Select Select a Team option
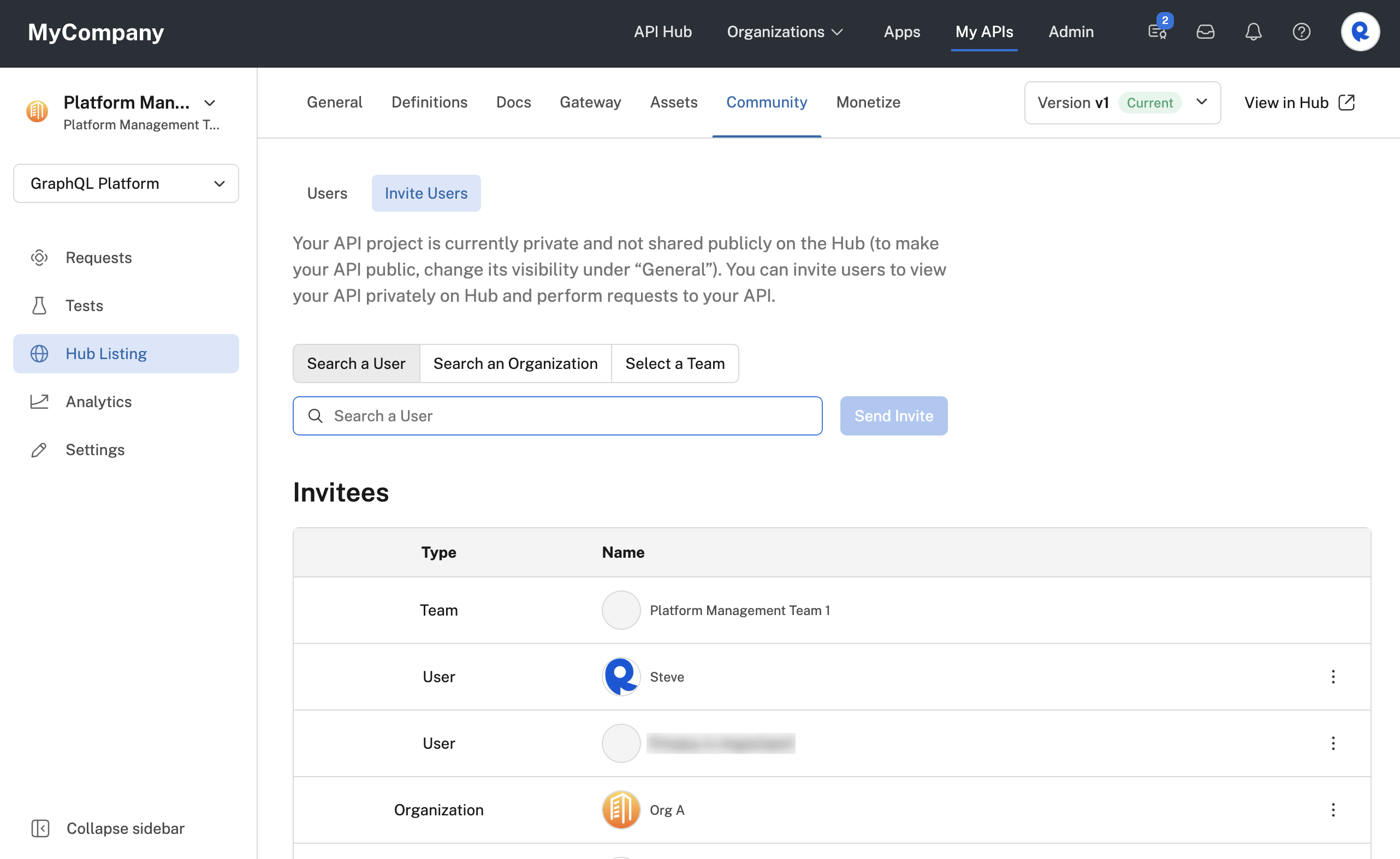 [x=675, y=363]
